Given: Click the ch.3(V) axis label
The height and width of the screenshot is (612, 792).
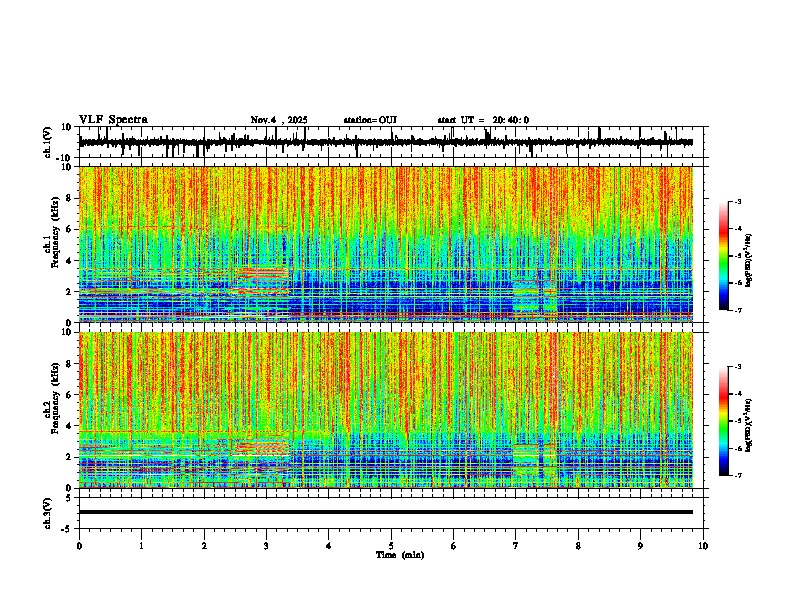Looking at the screenshot, I should tap(48, 514).
